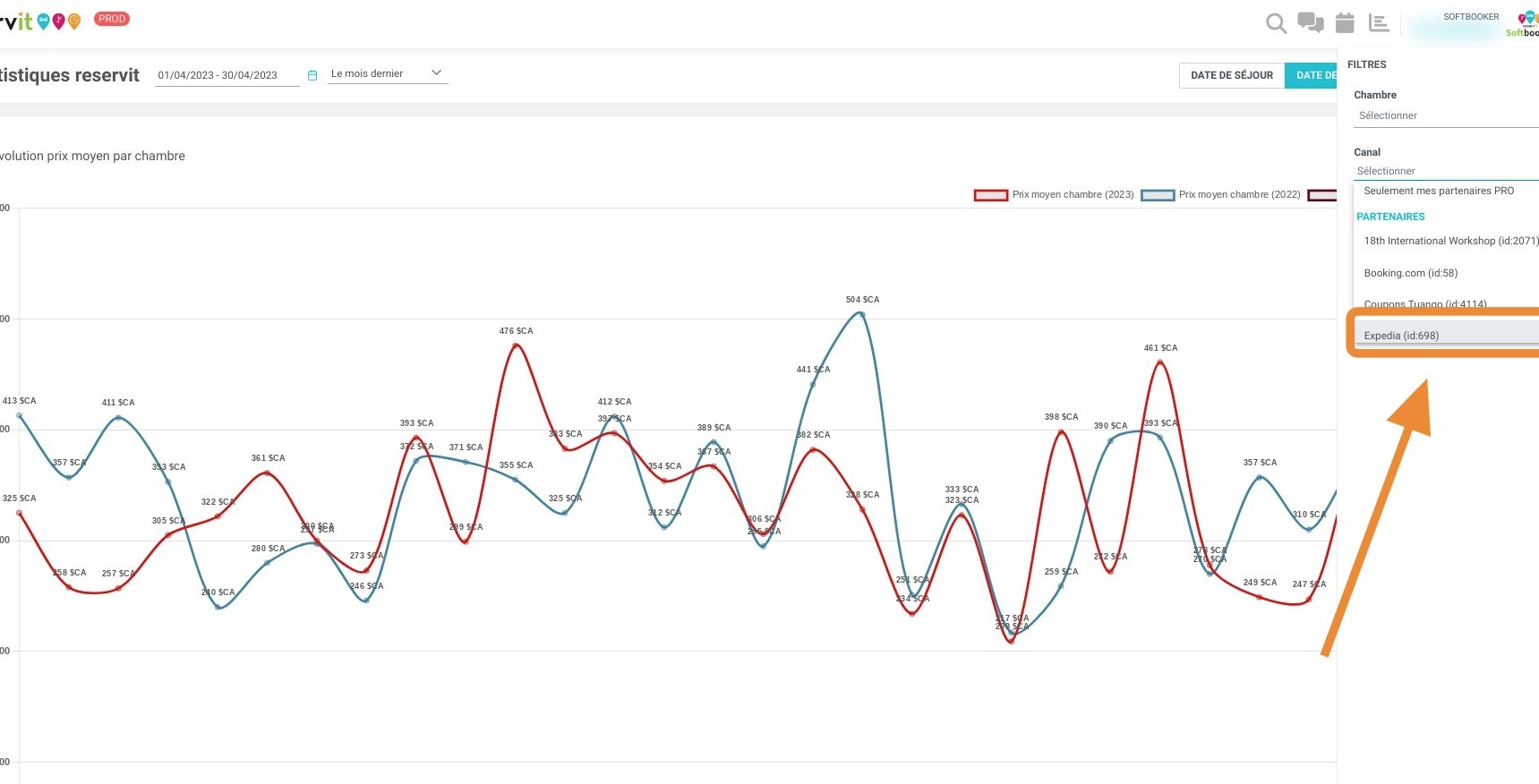Click the DATE DE SÉJOUR button
Image resolution: width=1539 pixels, height=784 pixels.
pyautogui.click(x=1232, y=75)
